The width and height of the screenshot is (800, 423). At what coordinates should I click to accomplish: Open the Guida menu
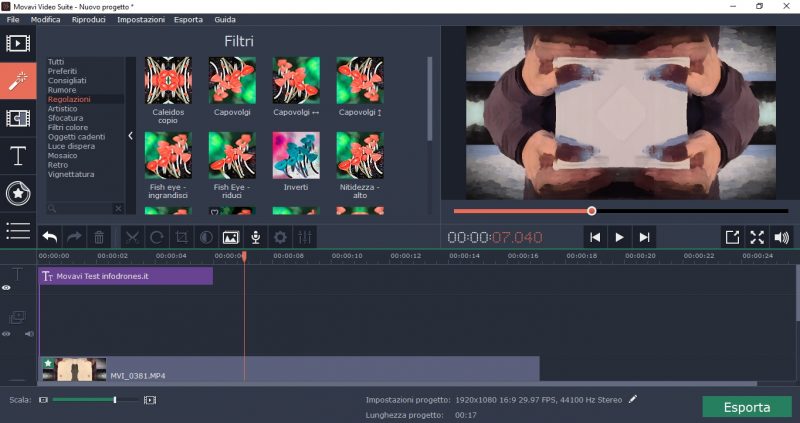(225, 19)
